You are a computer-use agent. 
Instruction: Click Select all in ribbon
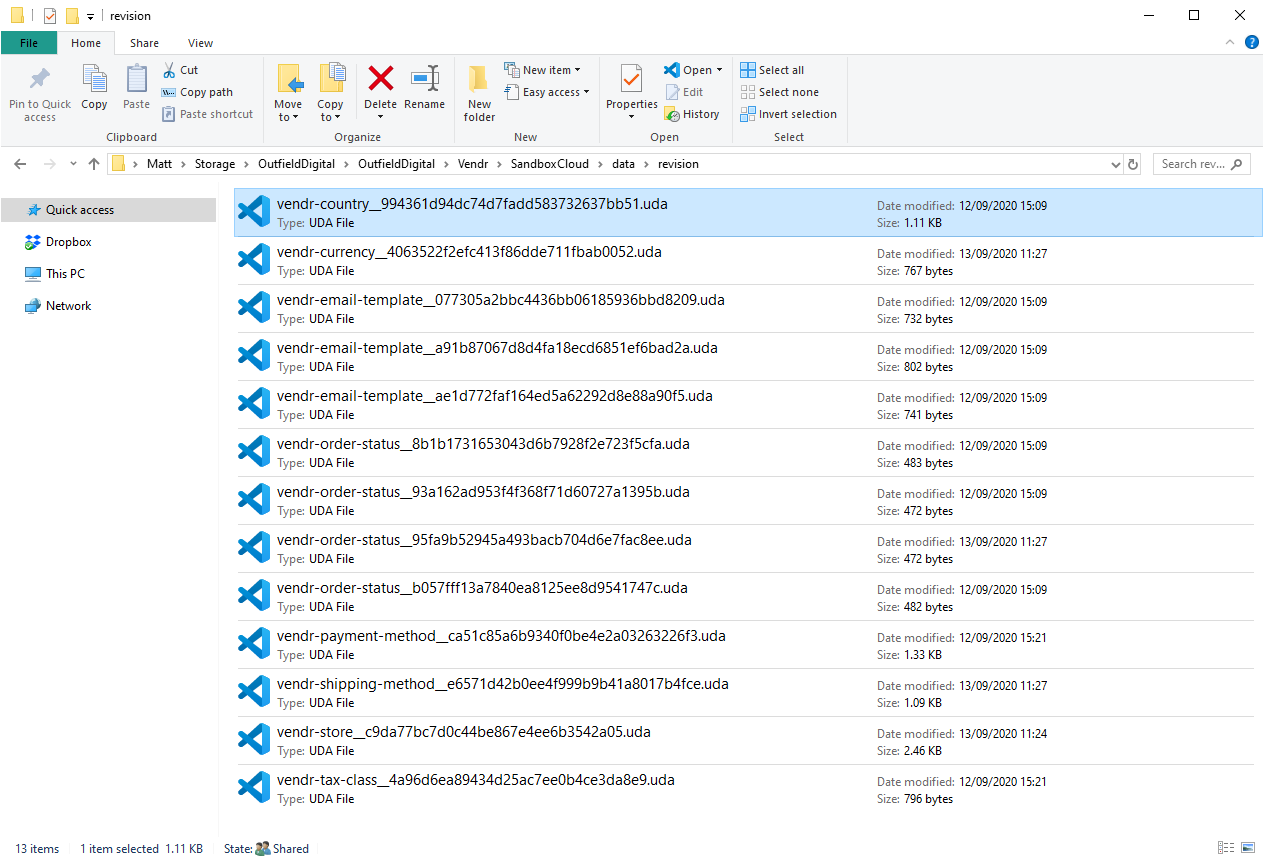tap(772, 70)
